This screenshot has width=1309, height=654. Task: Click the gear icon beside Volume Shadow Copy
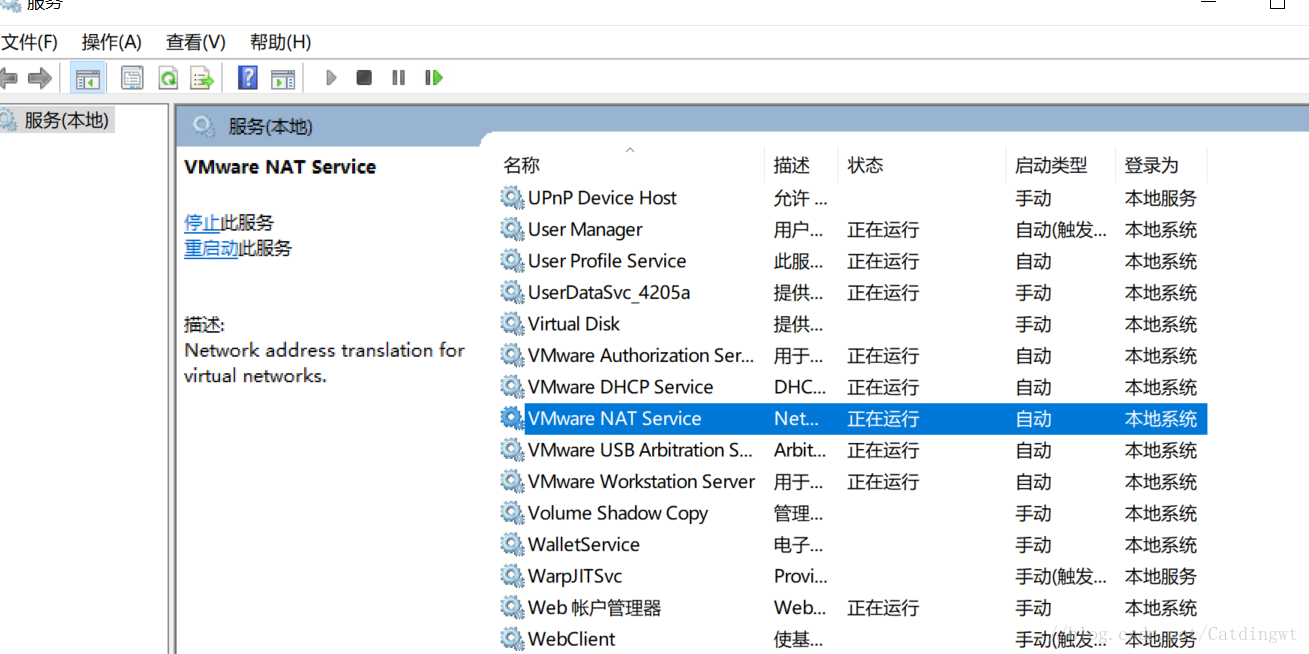pos(512,513)
